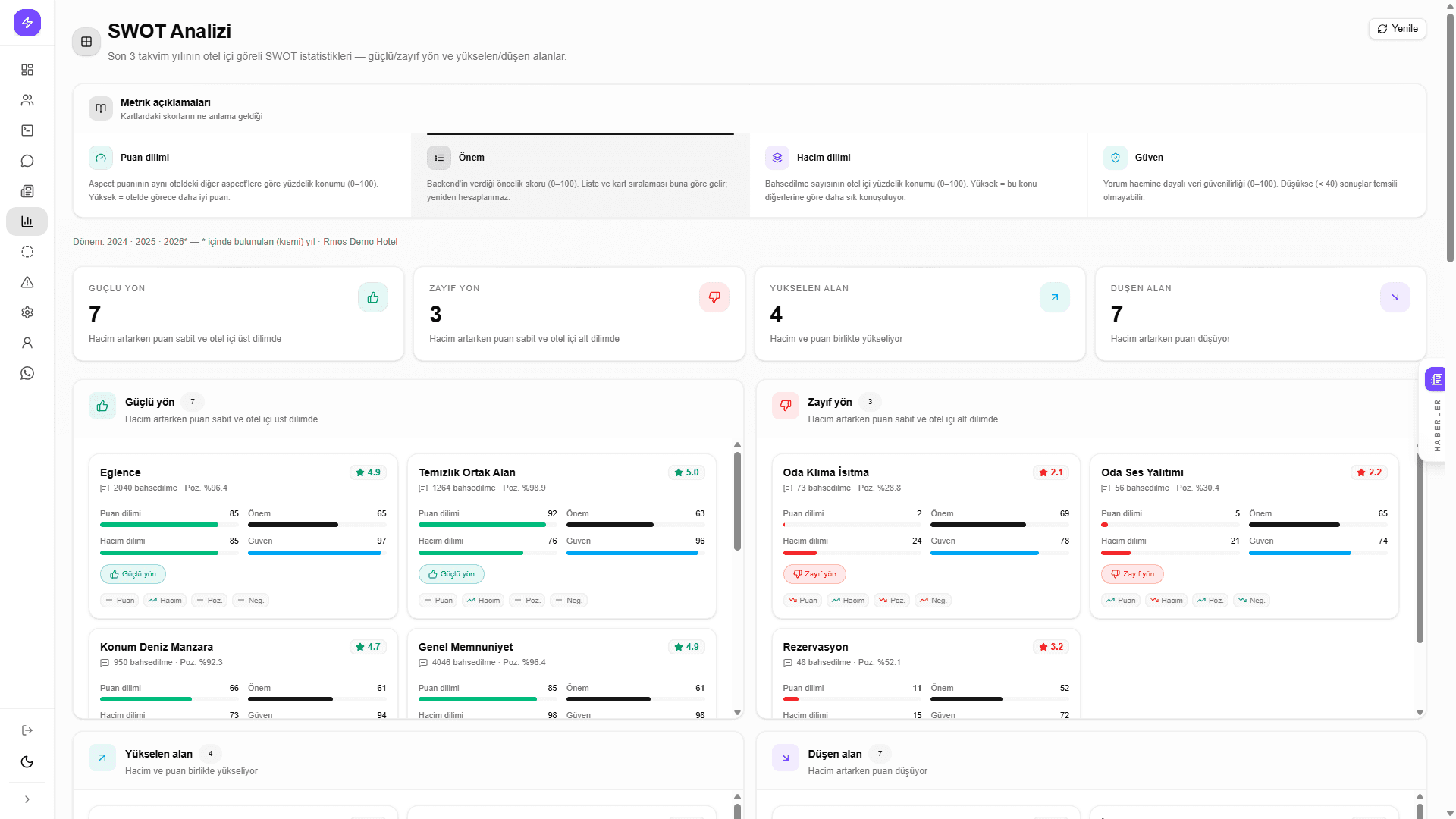Click the thumbs-down icon in Zayıf yön panel header
The image size is (1456, 819).
point(786,406)
